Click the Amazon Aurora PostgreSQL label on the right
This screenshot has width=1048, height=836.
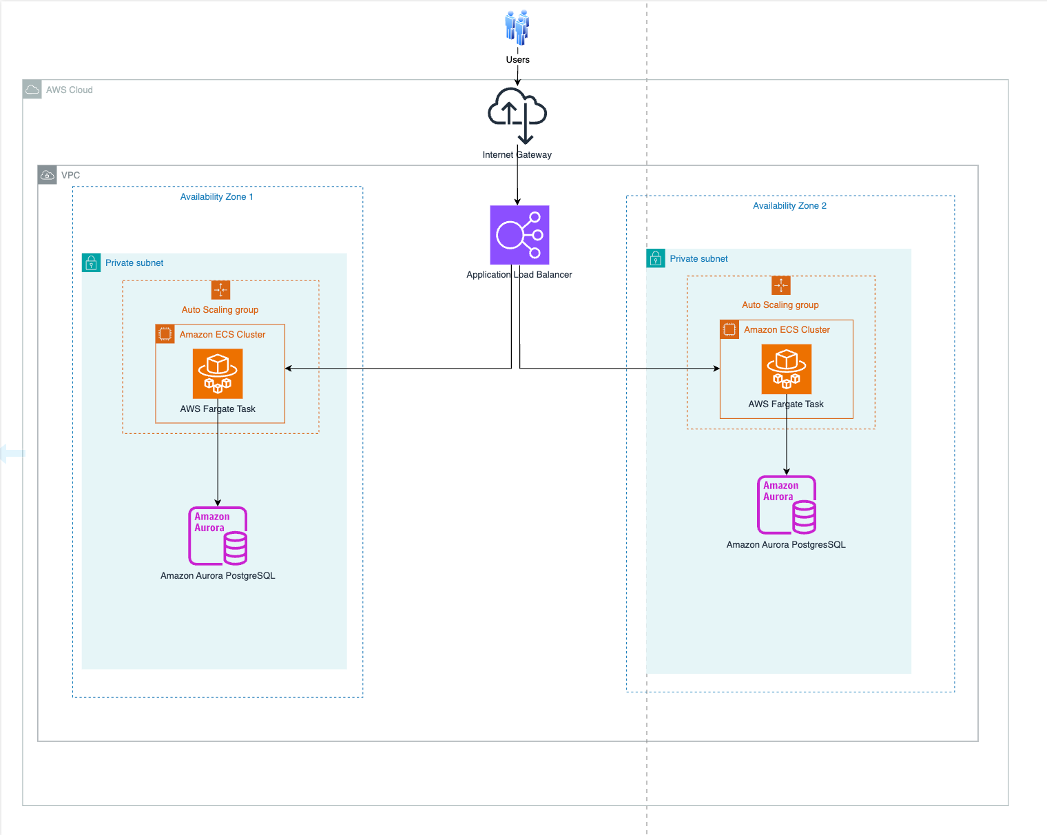click(x=786, y=545)
